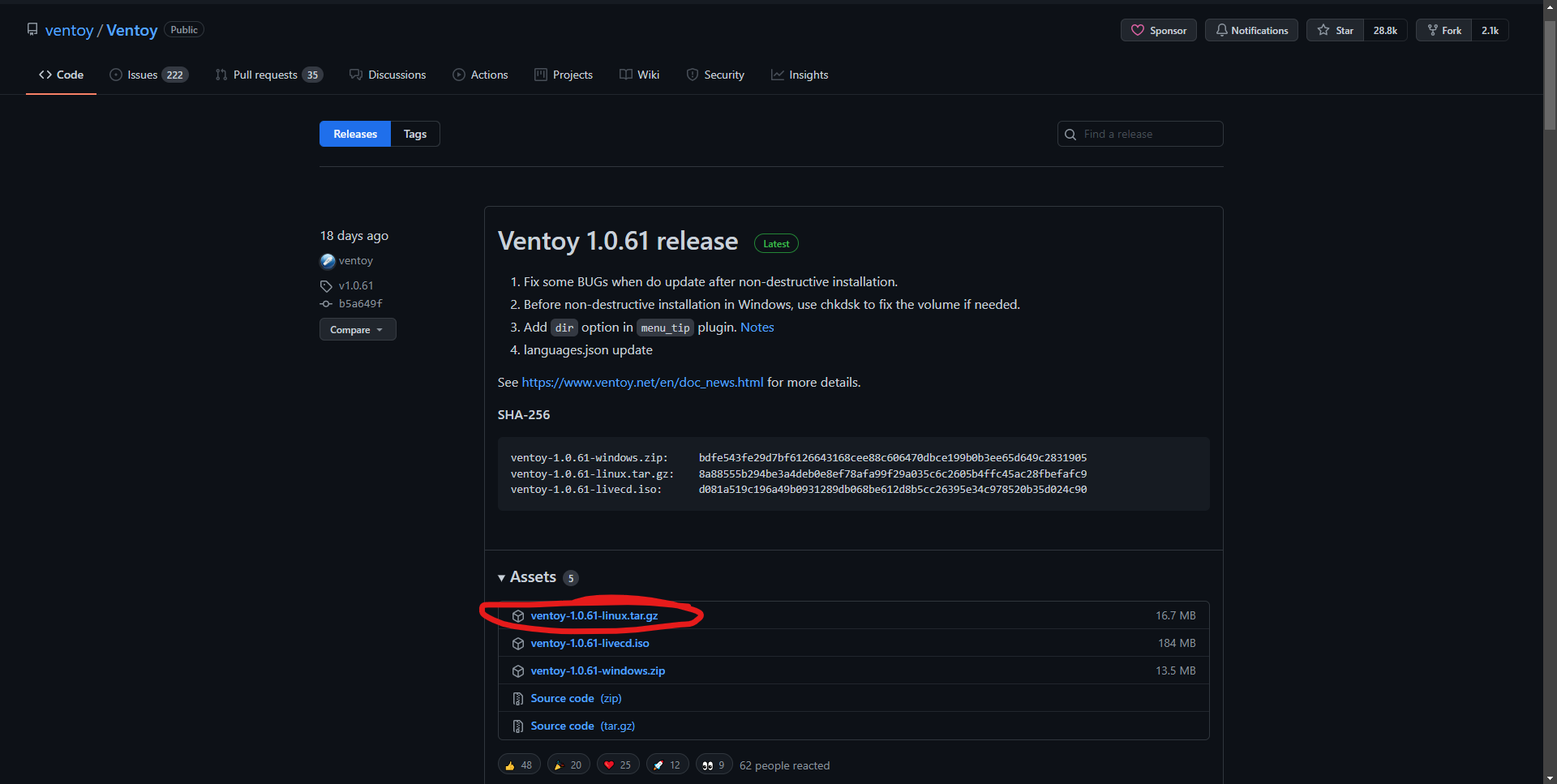
Task: Open the Insights tab
Action: pos(800,75)
